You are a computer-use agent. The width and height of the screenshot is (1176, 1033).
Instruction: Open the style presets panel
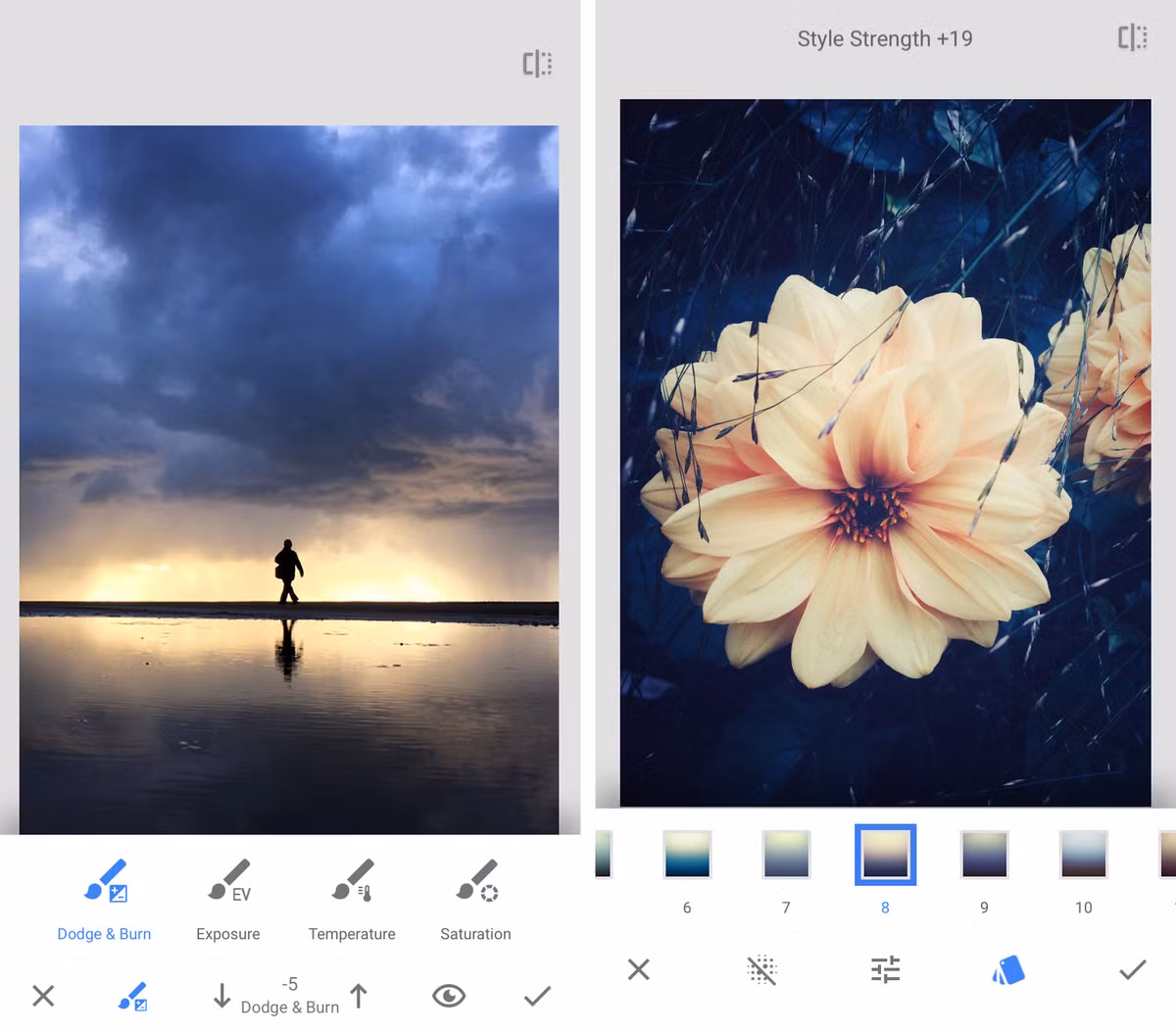point(1007,970)
